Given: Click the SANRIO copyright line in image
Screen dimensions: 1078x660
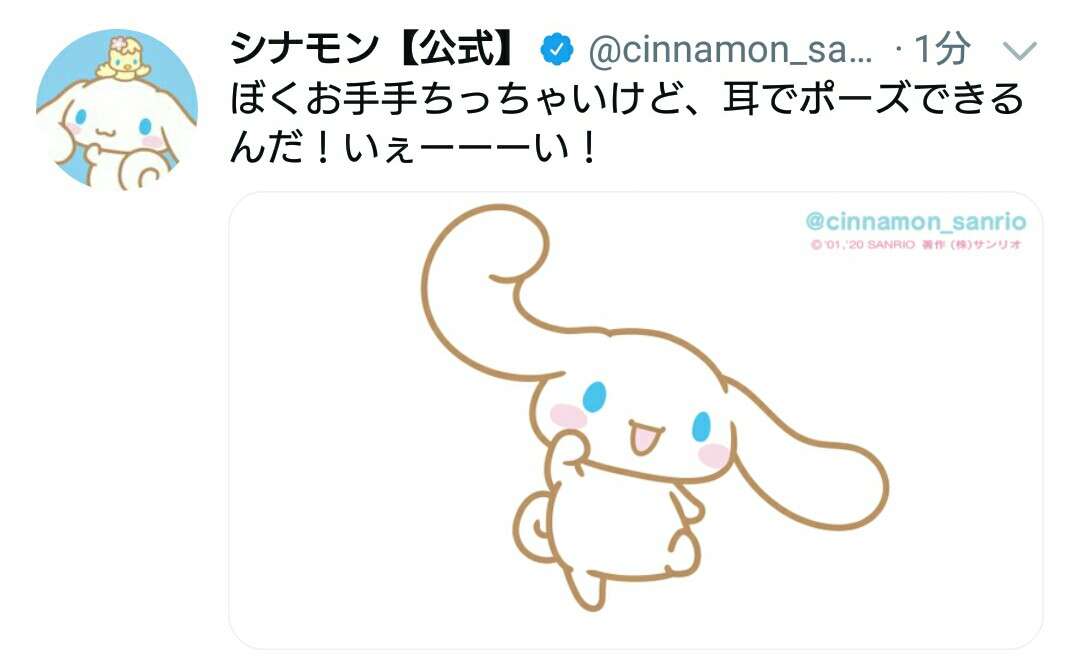Looking at the screenshot, I should [x=916, y=245].
